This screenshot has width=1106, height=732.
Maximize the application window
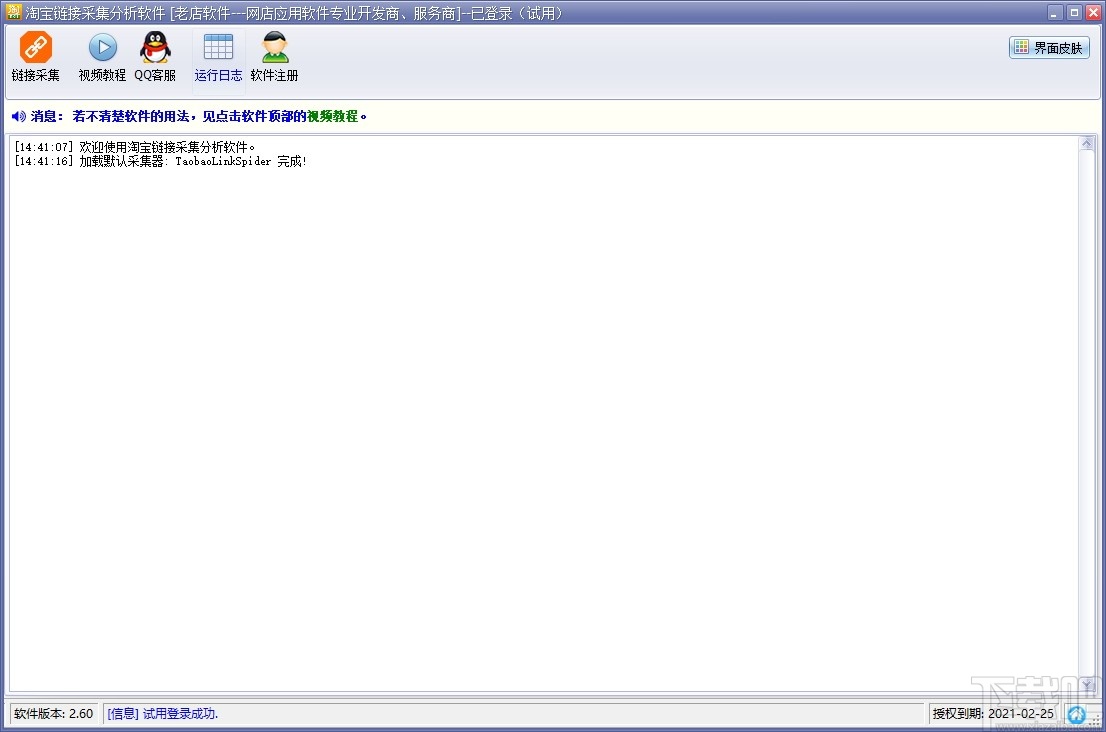[1074, 13]
